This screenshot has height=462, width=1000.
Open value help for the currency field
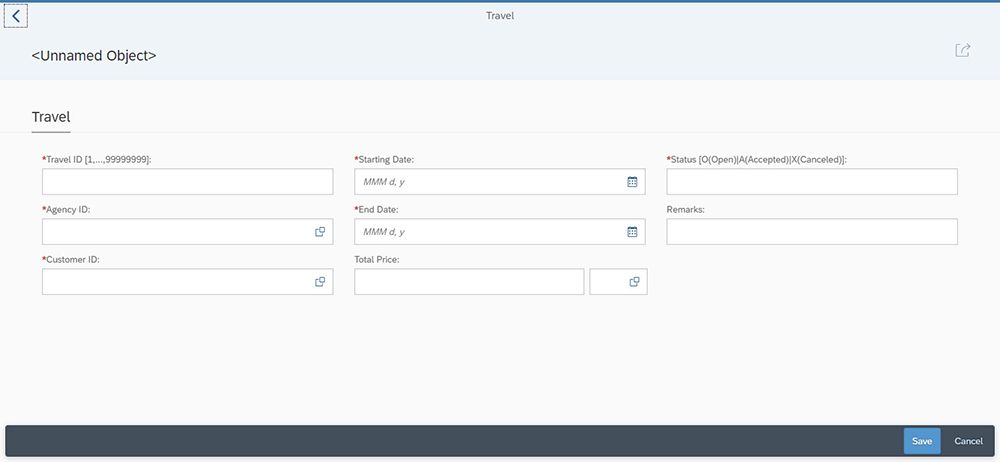pos(634,282)
